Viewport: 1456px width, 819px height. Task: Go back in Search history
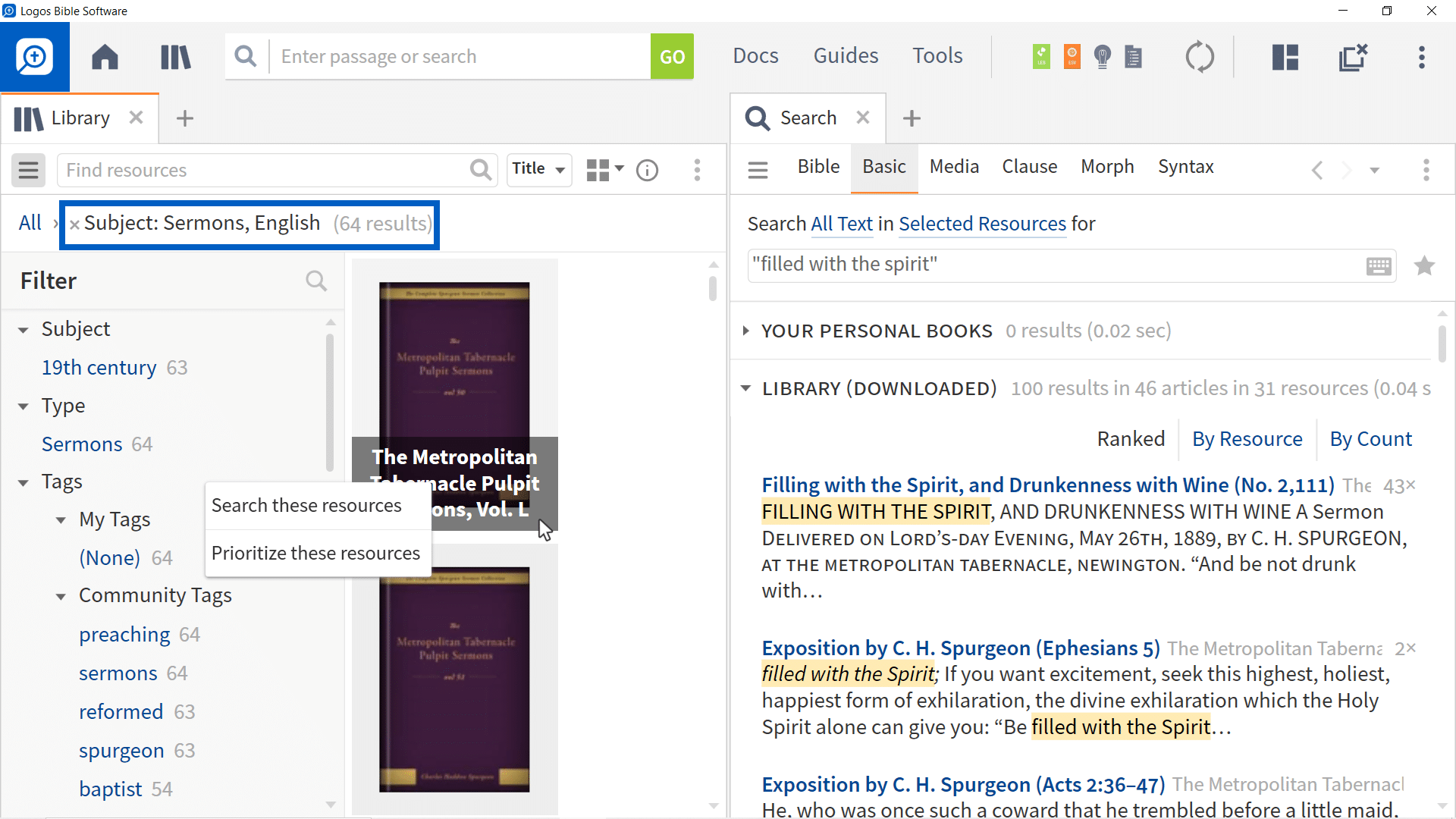pos(1317,170)
